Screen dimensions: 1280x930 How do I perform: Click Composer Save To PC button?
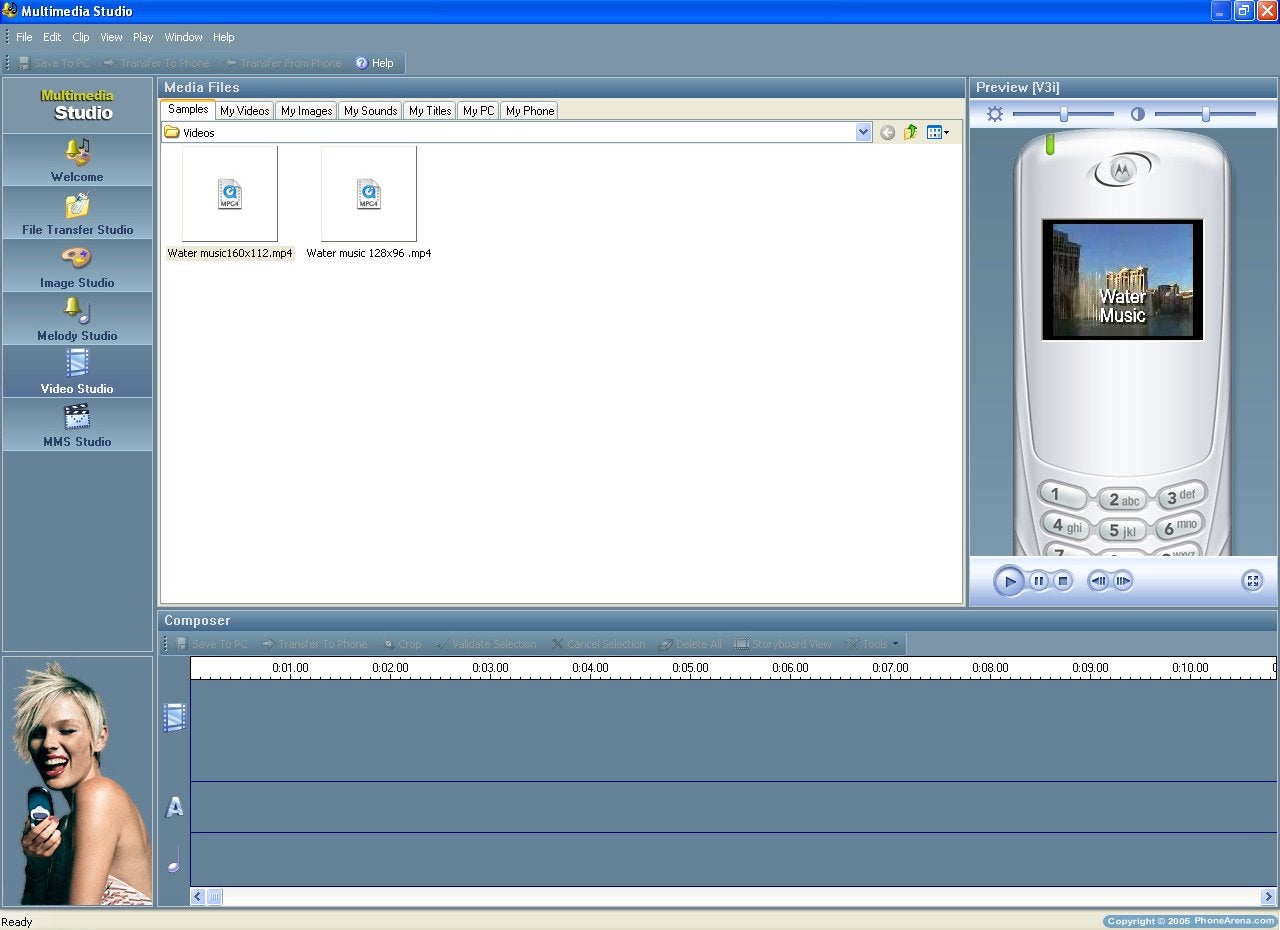point(211,644)
